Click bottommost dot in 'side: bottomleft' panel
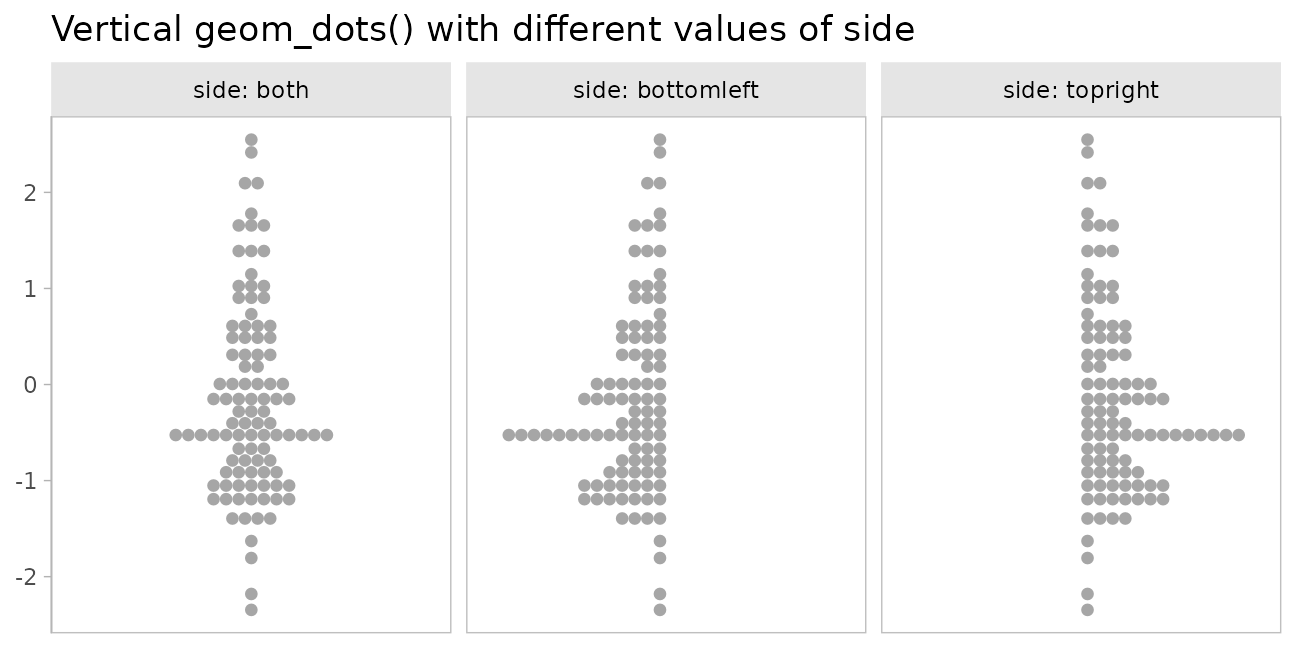Image resolution: width=1296 pixels, height=648 pixels. (x=660, y=609)
